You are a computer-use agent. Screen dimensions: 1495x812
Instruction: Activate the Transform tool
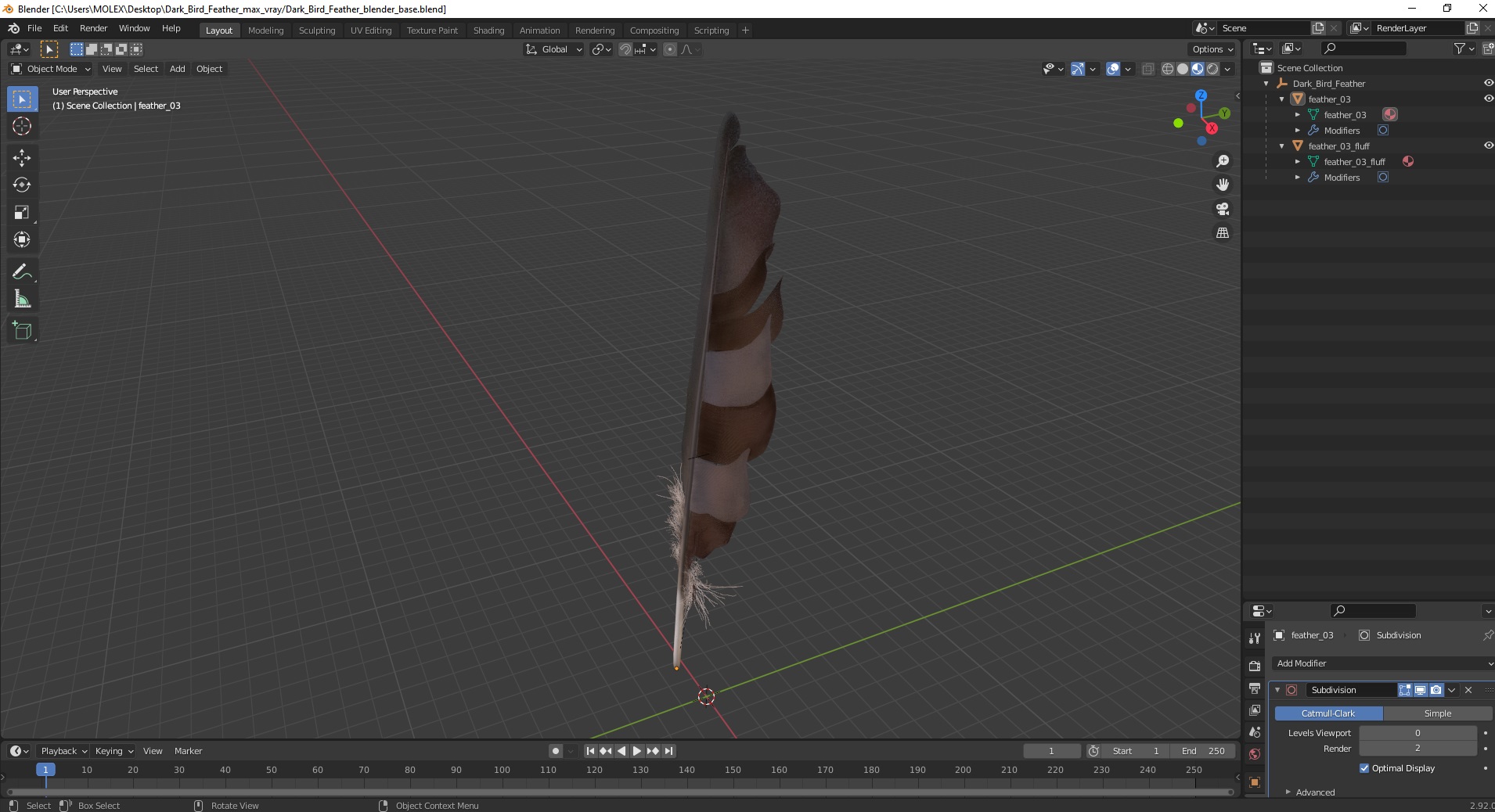(x=22, y=239)
